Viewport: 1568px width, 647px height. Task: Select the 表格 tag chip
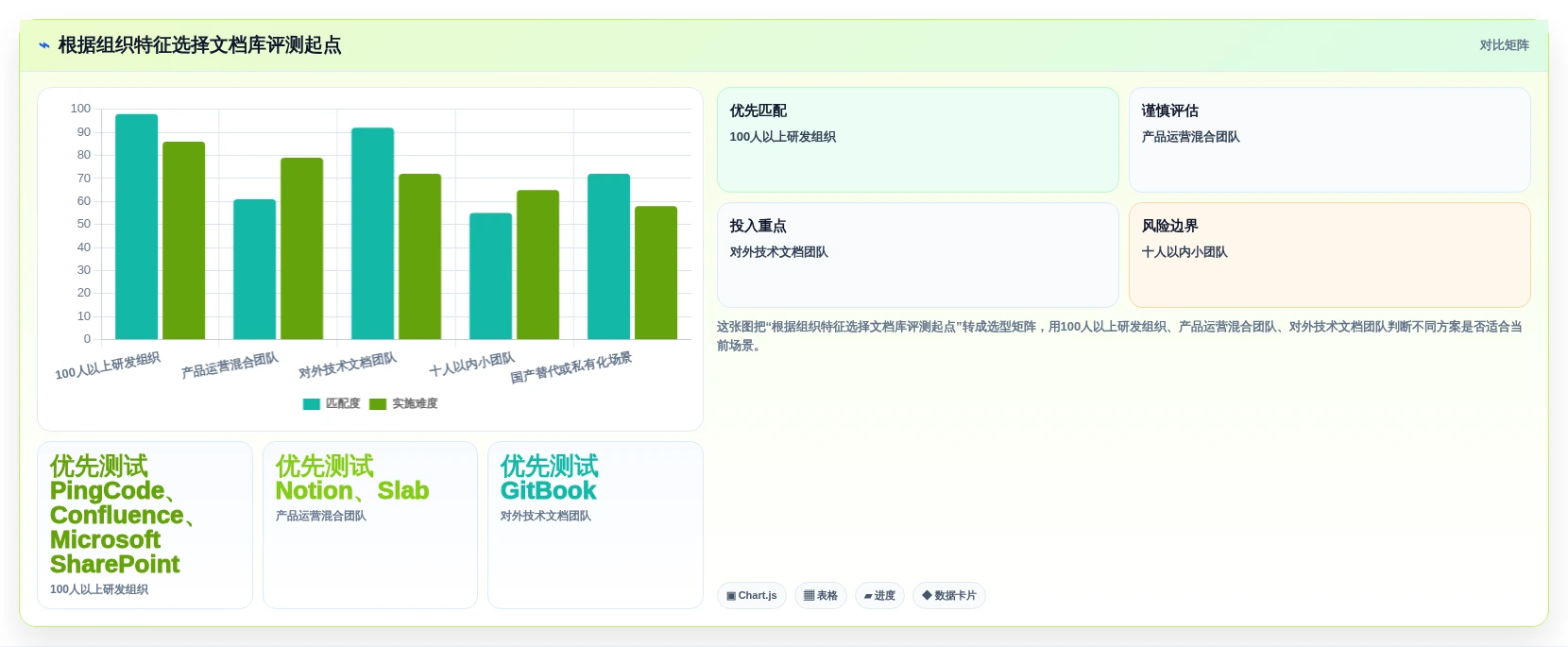click(x=821, y=596)
